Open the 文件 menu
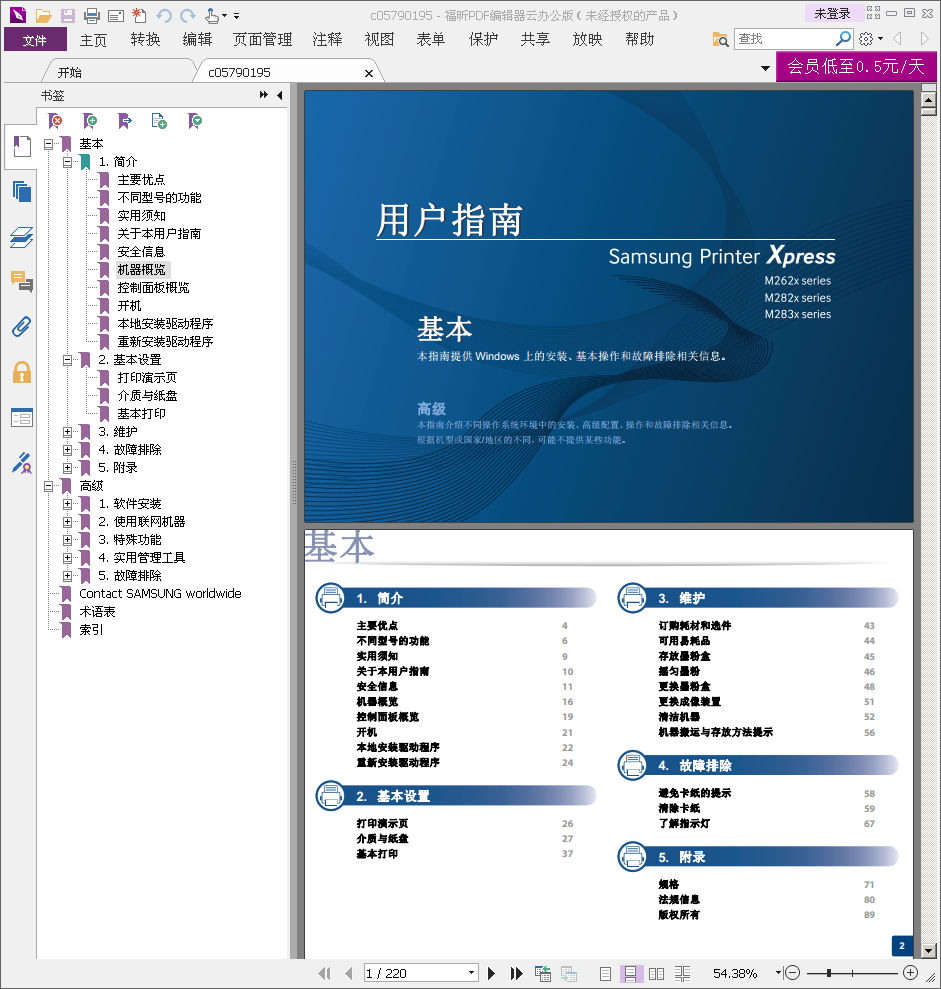This screenshot has width=941, height=989. click(35, 40)
